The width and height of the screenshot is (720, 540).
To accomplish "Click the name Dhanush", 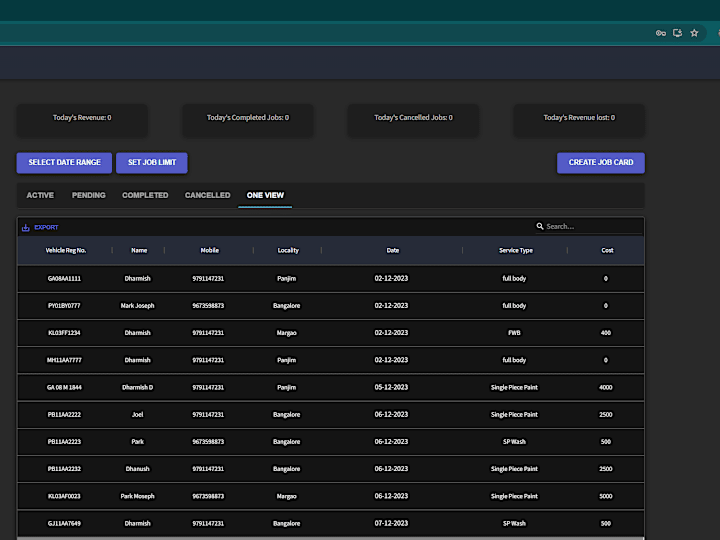I will point(137,469).
